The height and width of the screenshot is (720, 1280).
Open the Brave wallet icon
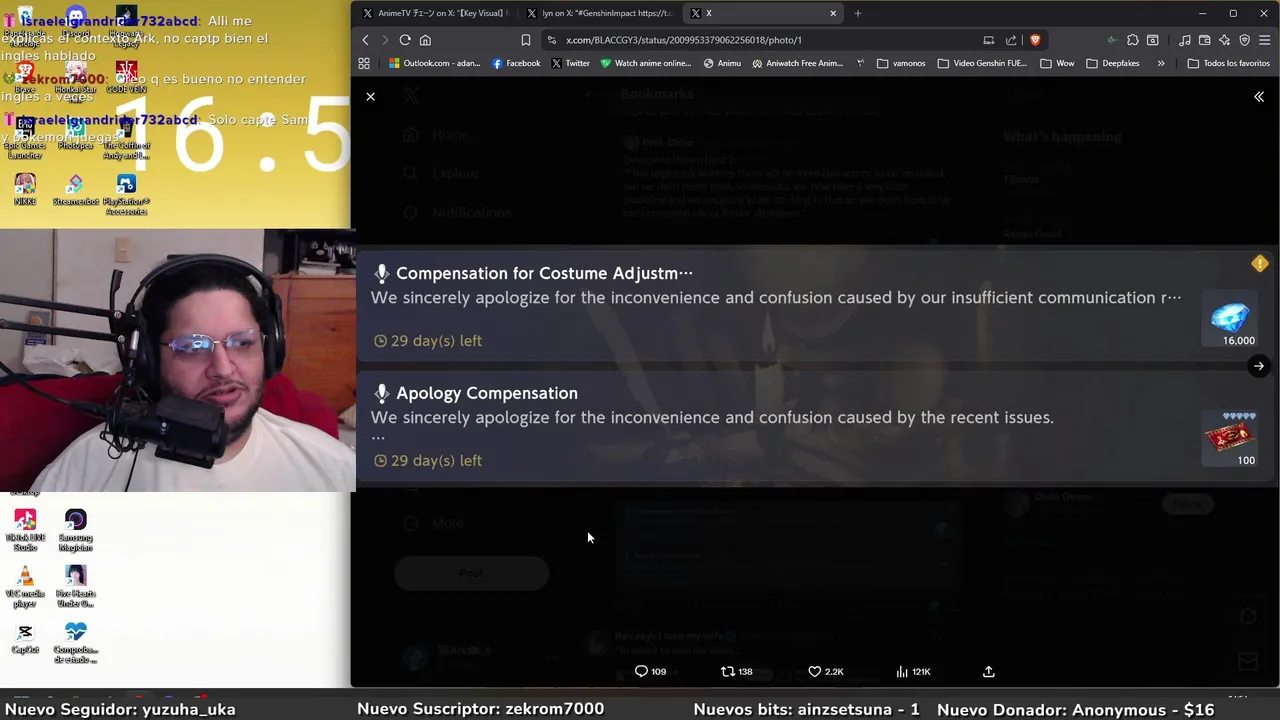[x=1204, y=40]
